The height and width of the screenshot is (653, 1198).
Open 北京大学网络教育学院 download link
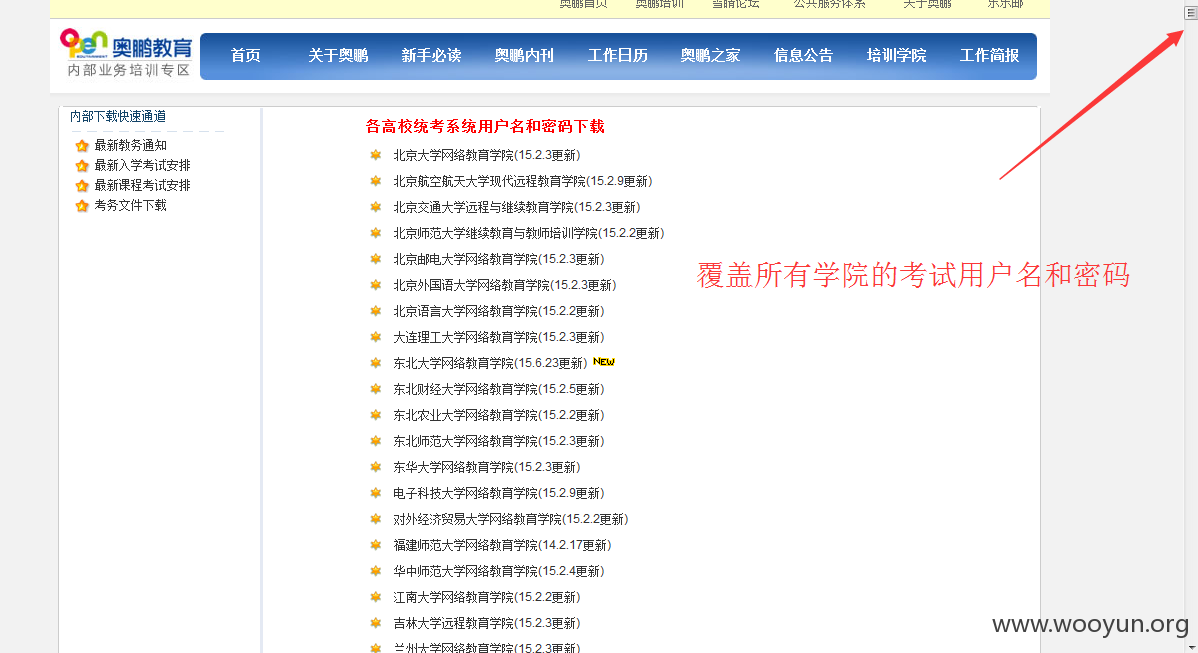point(487,155)
